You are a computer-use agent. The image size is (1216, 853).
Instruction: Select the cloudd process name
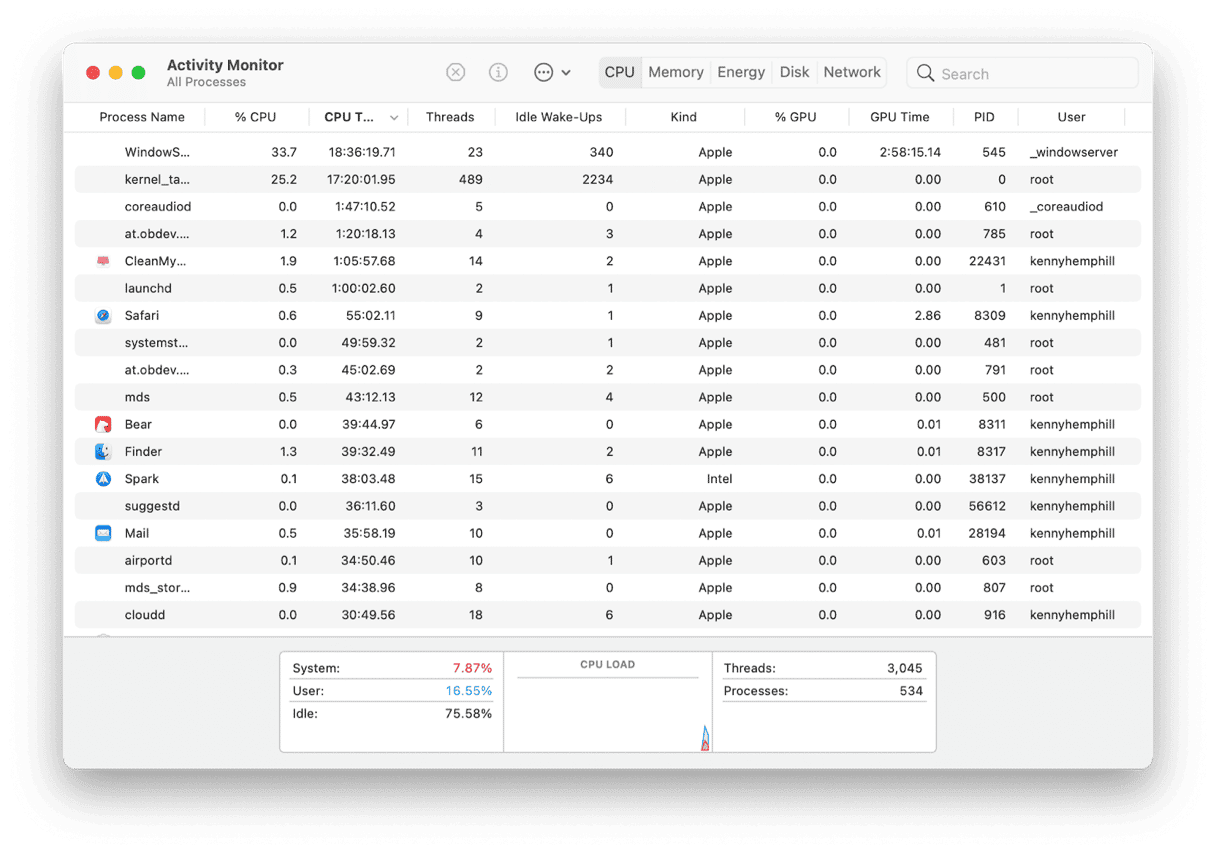click(145, 615)
